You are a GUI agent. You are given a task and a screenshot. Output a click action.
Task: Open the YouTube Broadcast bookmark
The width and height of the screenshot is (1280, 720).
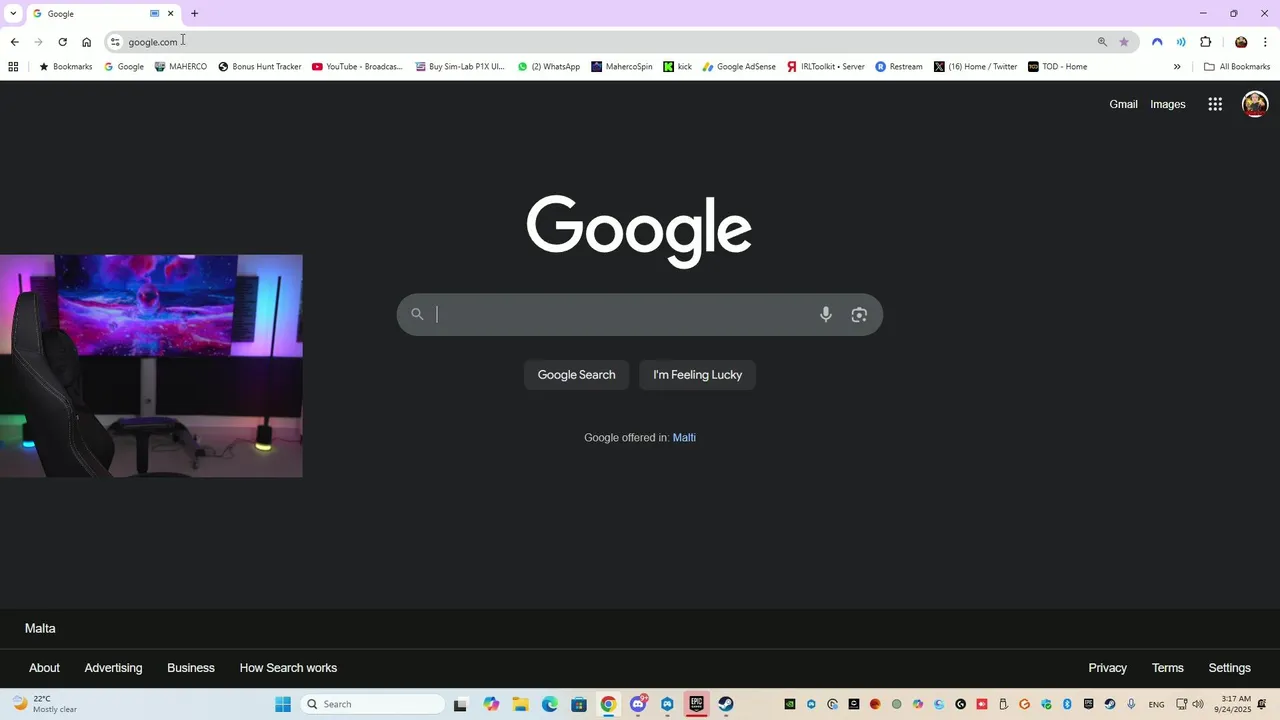[357, 67]
